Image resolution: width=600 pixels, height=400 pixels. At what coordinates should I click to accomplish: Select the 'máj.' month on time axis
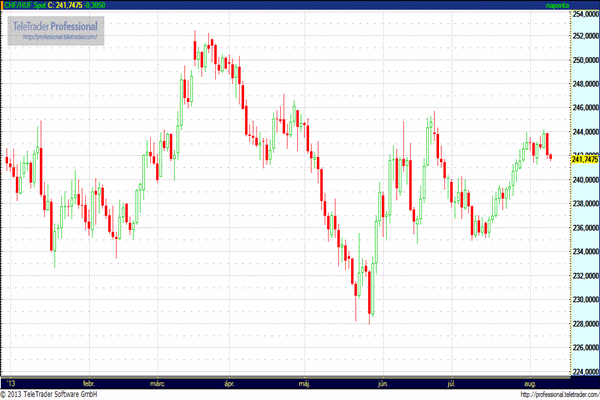[305, 382]
